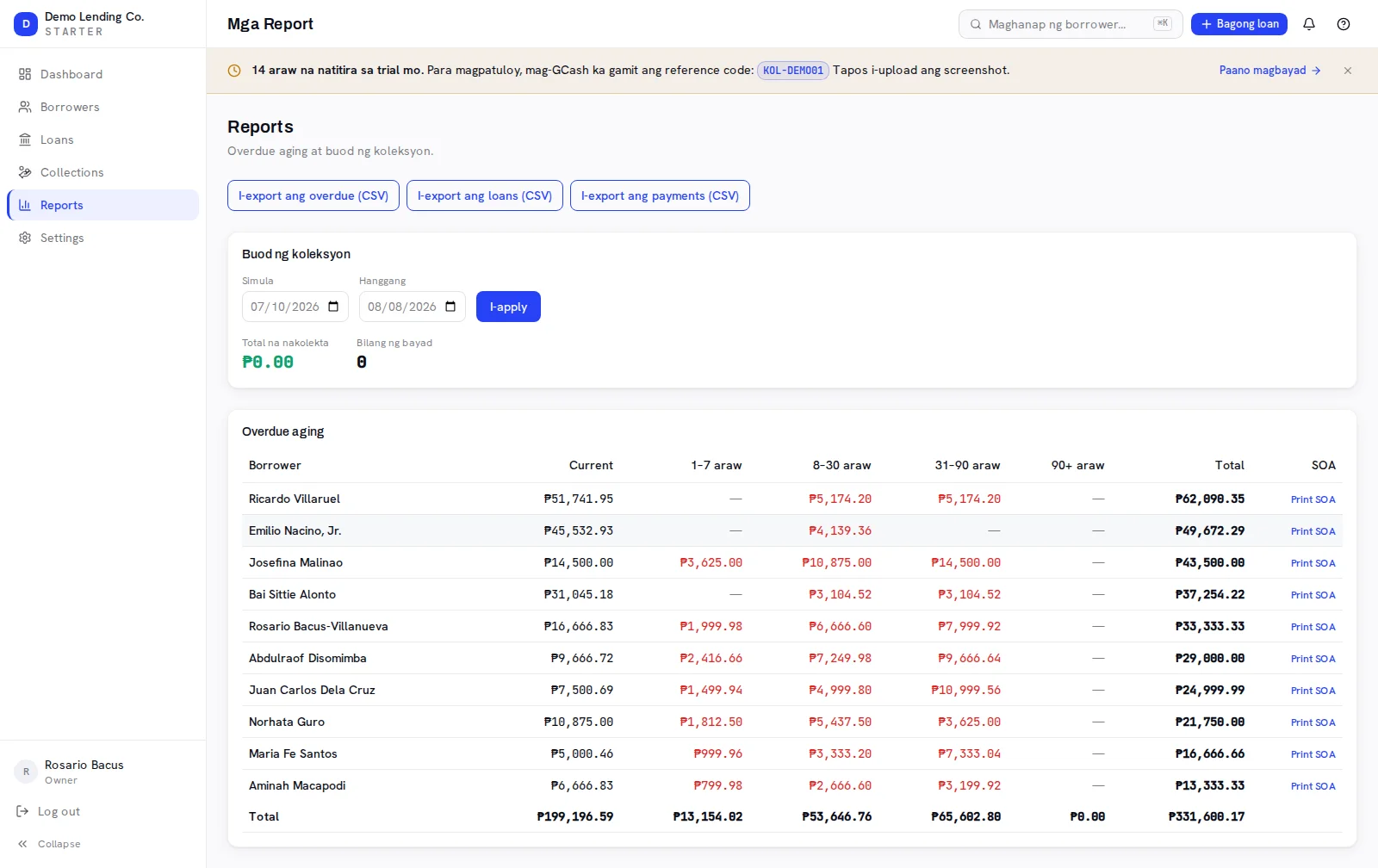This screenshot has height=868, width=1378.
Task: Click Ricardo Villaruel's total ₱62,090.35
Action: click(x=1210, y=499)
